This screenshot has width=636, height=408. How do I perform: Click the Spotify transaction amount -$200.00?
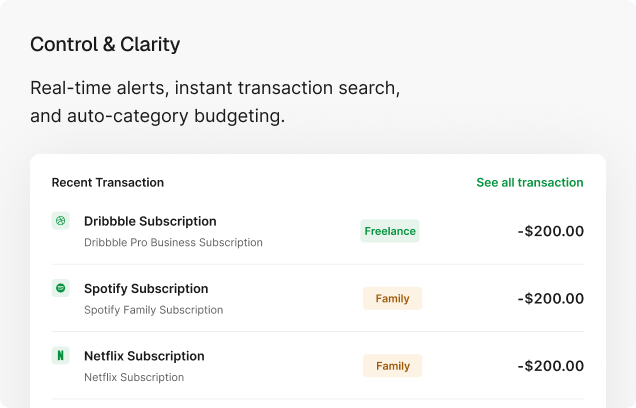coord(550,298)
